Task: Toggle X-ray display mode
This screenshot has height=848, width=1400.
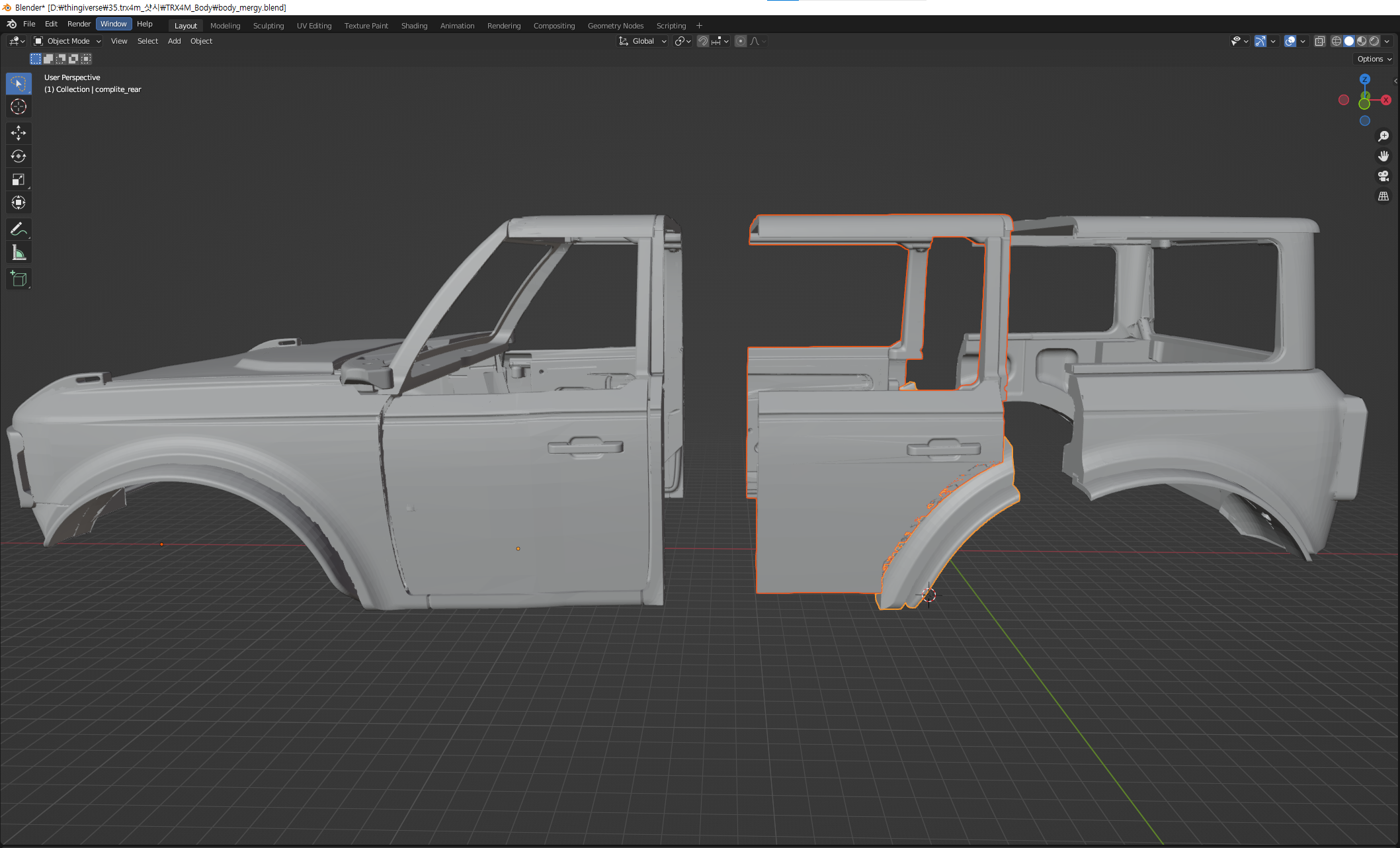Action: click(x=1319, y=41)
